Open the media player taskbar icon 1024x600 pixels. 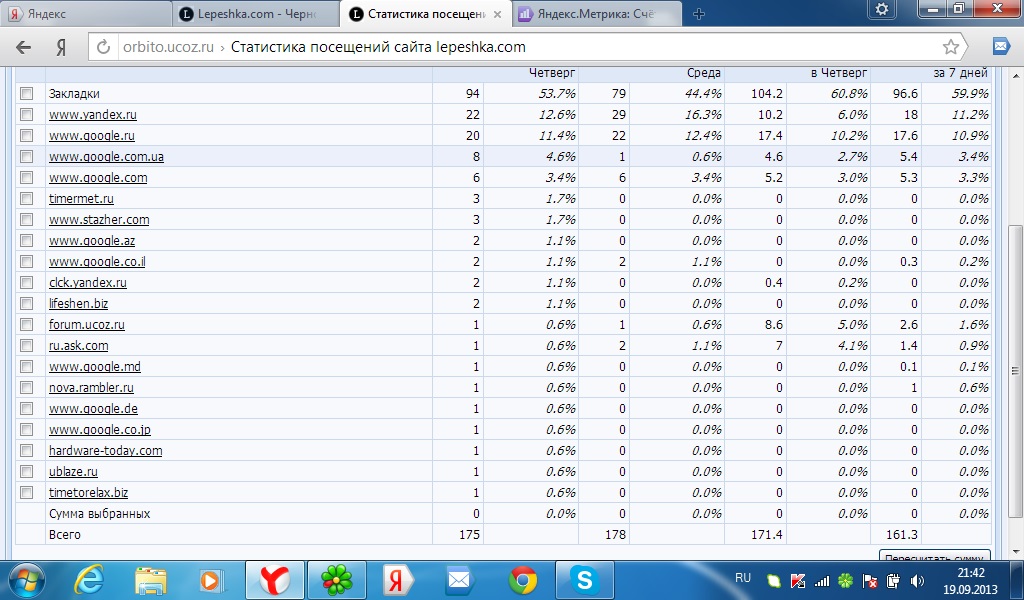coord(211,580)
